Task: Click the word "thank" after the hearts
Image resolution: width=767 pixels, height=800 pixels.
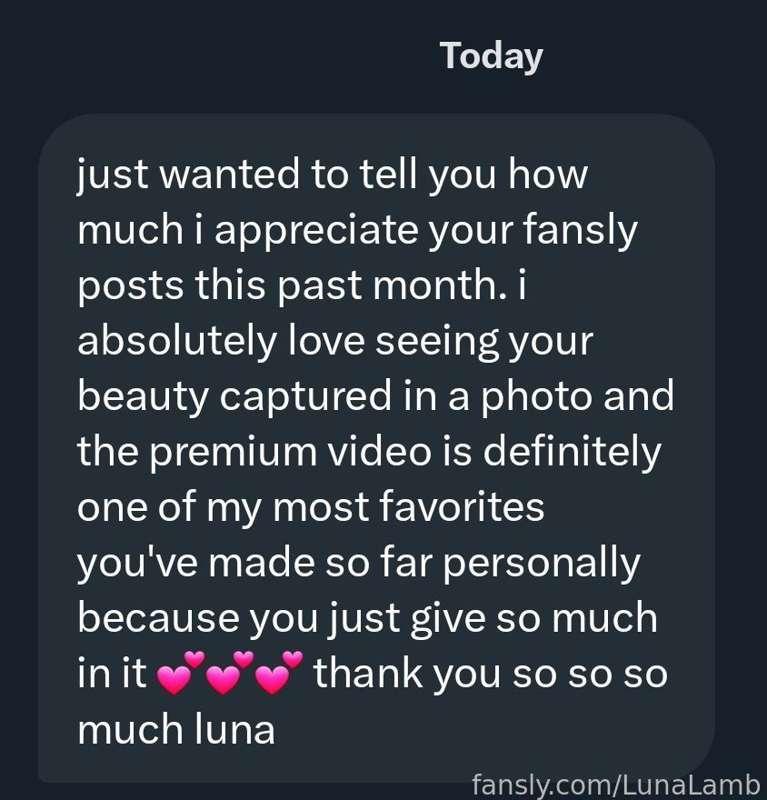Action: [x=367, y=673]
